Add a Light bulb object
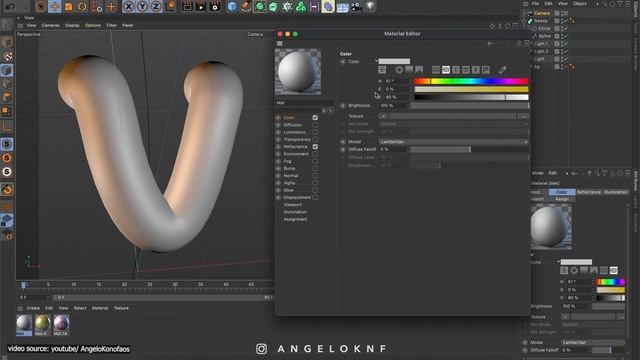 [x=370, y=7]
